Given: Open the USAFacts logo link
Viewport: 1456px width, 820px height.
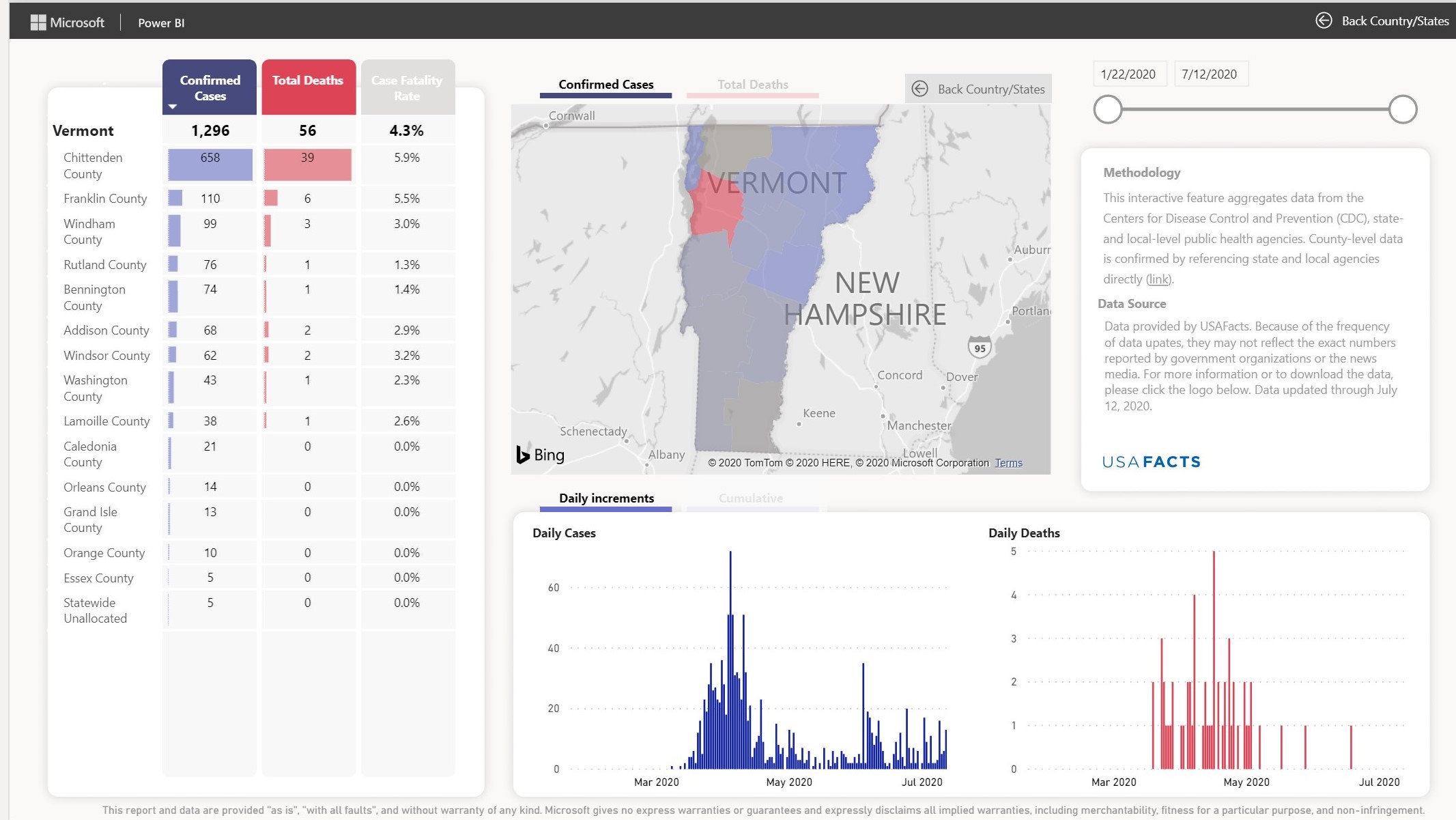Looking at the screenshot, I should click(x=1152, y=462).
